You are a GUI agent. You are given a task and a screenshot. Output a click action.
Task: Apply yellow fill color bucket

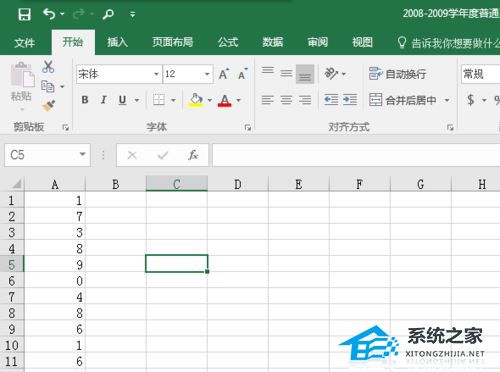pyautogui.click(x=196, y=100)
